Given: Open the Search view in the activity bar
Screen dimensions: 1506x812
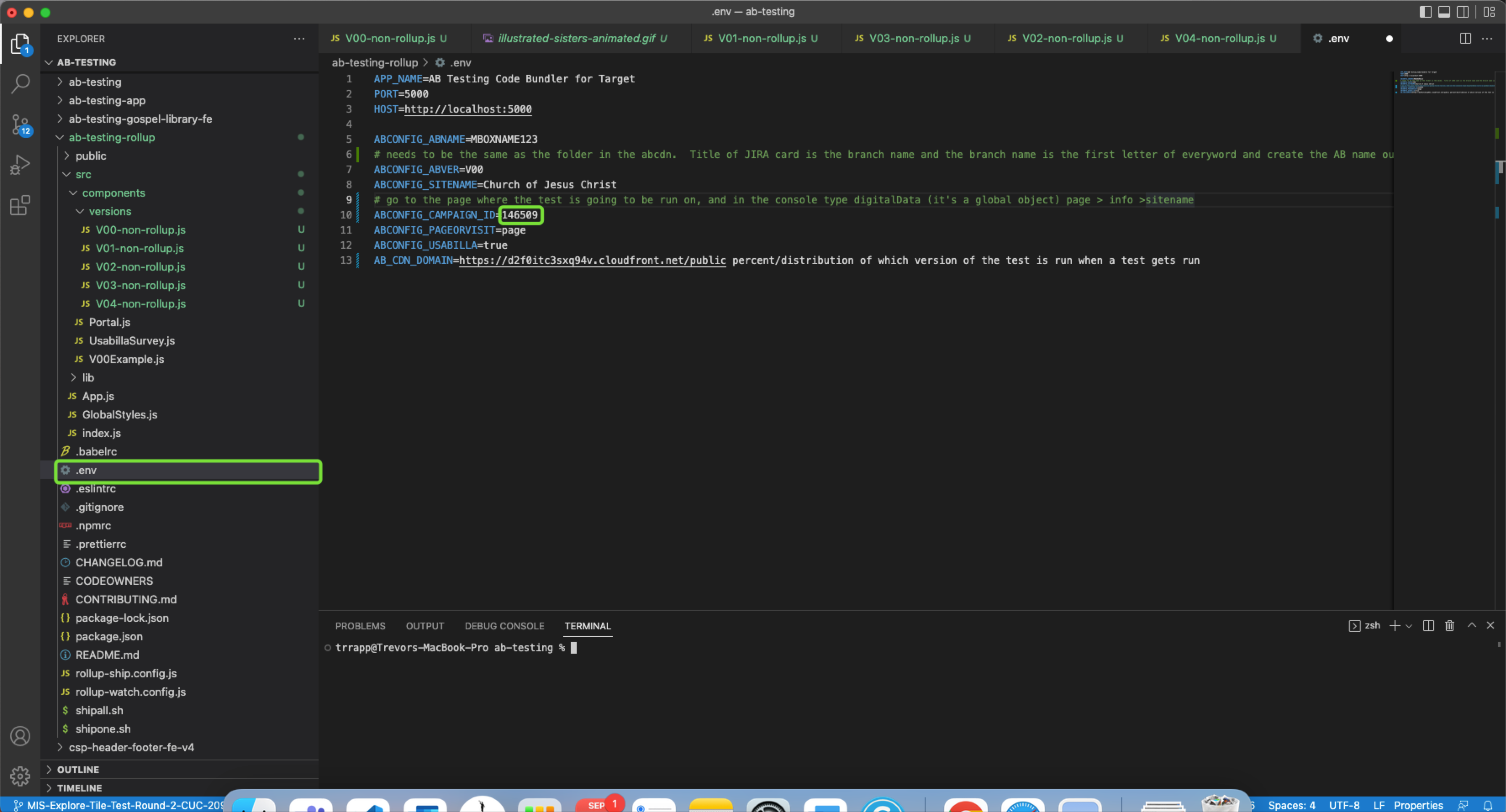Looking at the screenshot, I should [21, 84].
